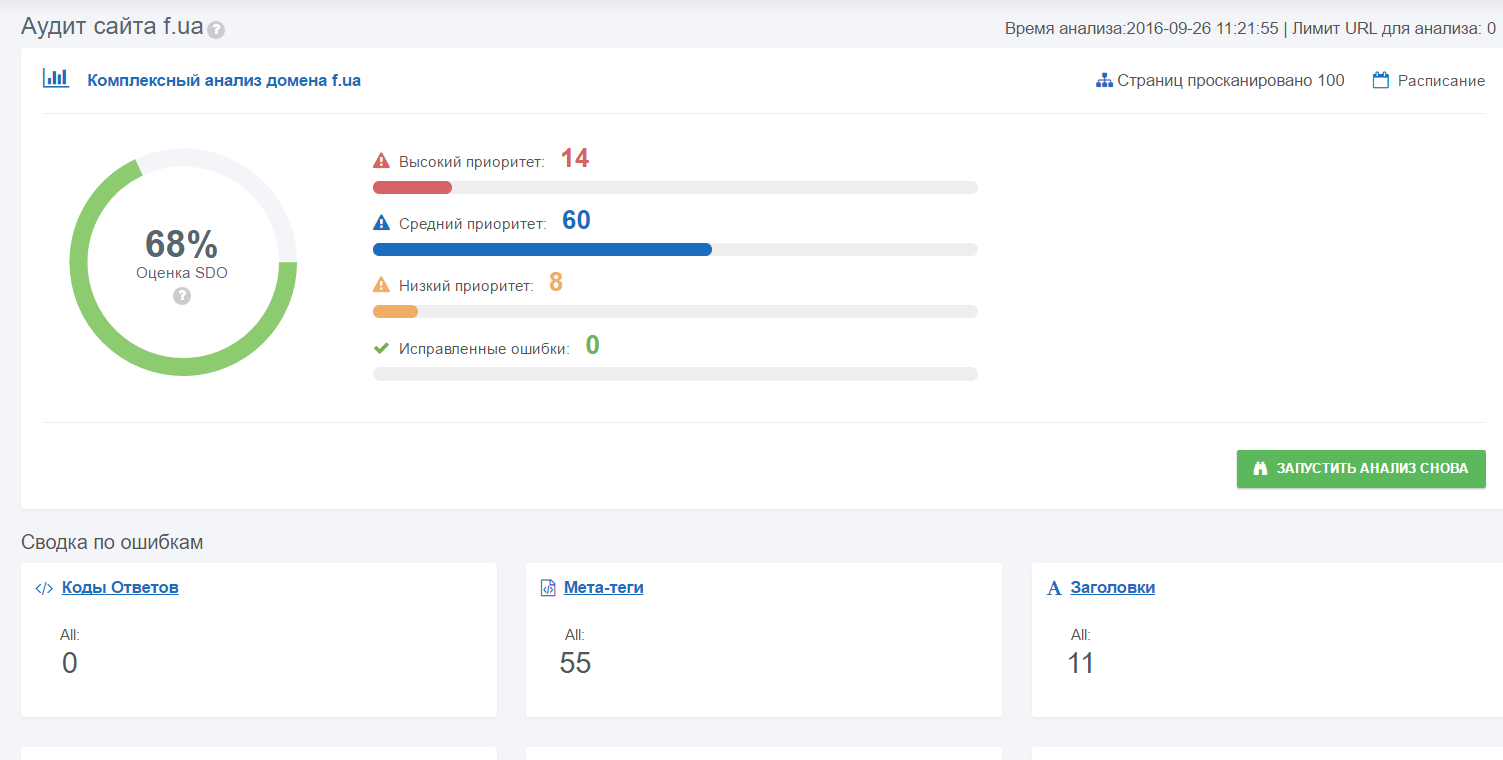Viewport: 1503px width, 760px height.
Task: Click the 'Высокий приоритет:' label
Action: click(472, 161)
